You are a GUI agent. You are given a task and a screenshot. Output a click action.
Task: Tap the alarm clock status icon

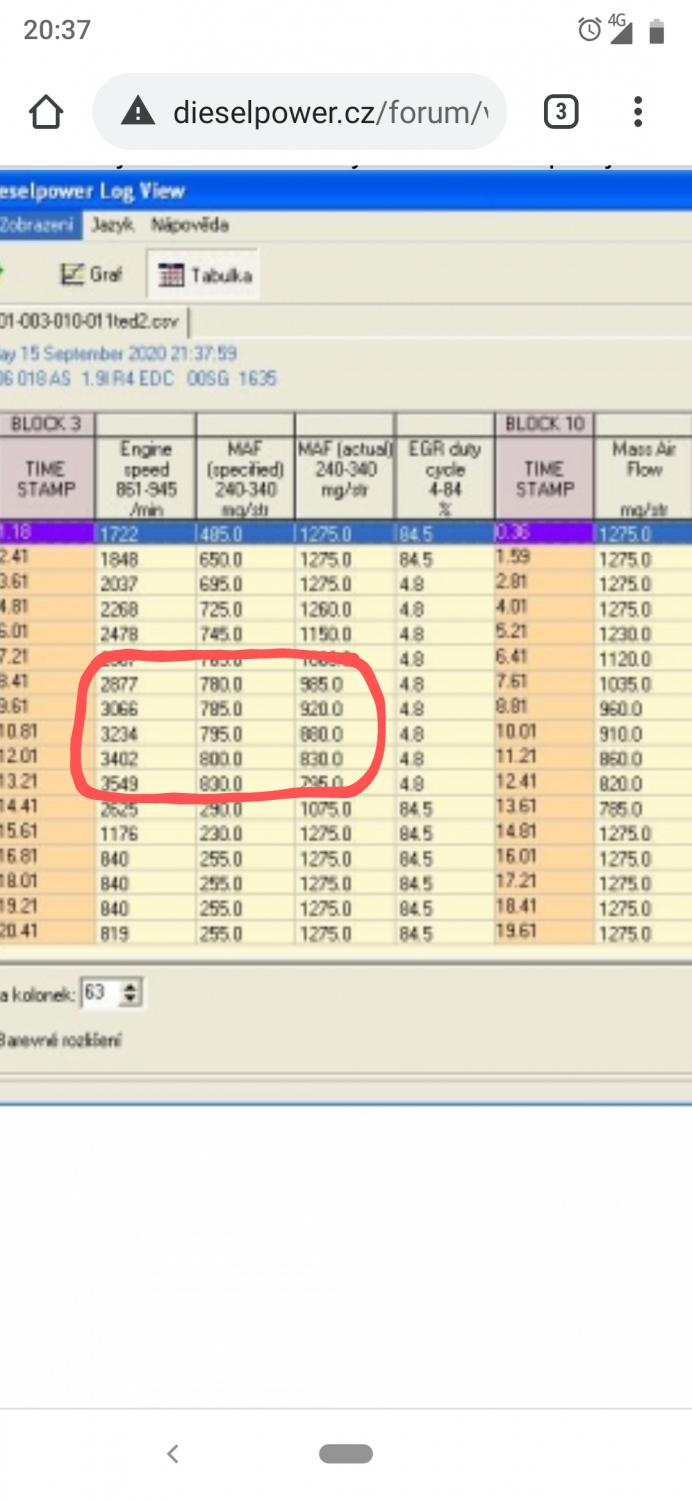tap(589, 31)
